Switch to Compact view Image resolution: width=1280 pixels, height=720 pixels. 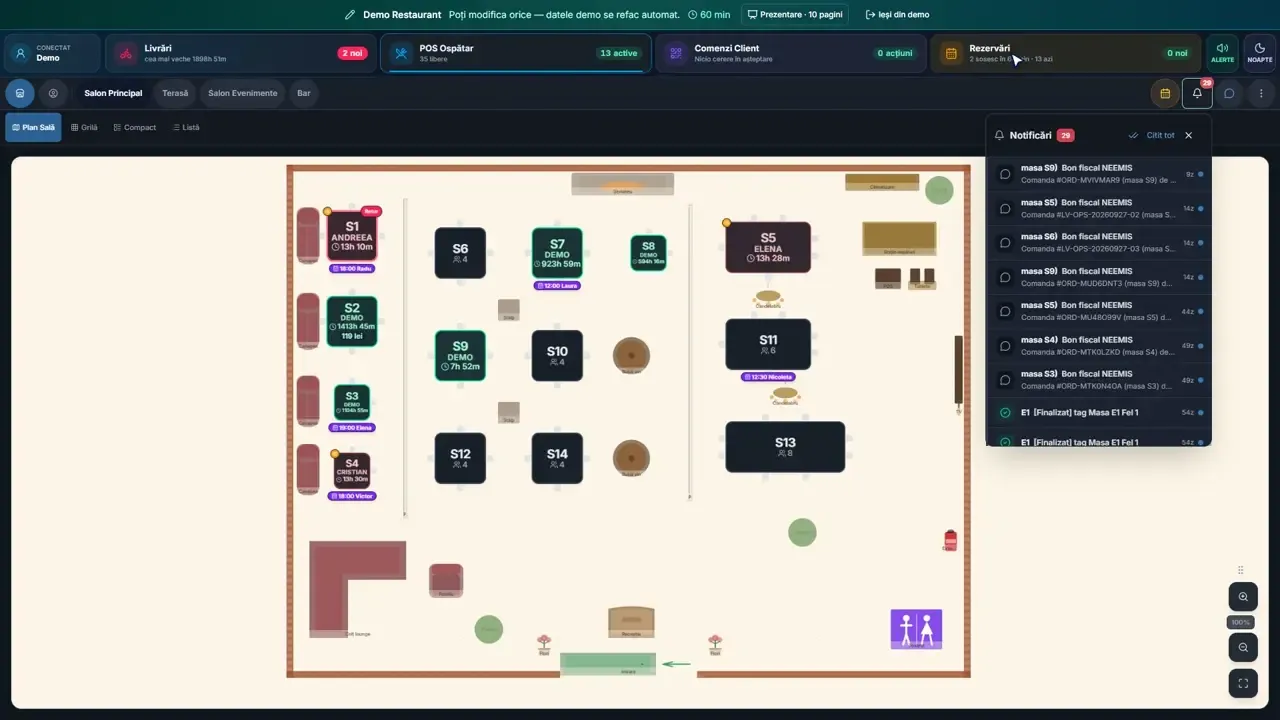click(135, 127)
